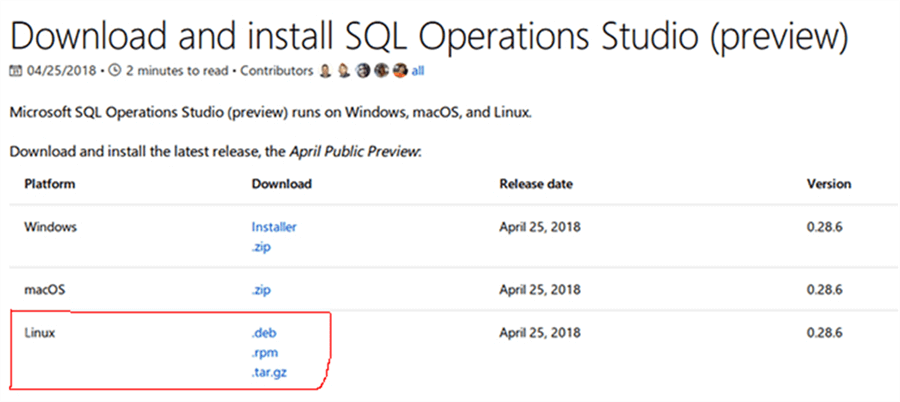Click the Linux platform row label
Viewport: 900px width, 402px height.
tap(39, 333)
